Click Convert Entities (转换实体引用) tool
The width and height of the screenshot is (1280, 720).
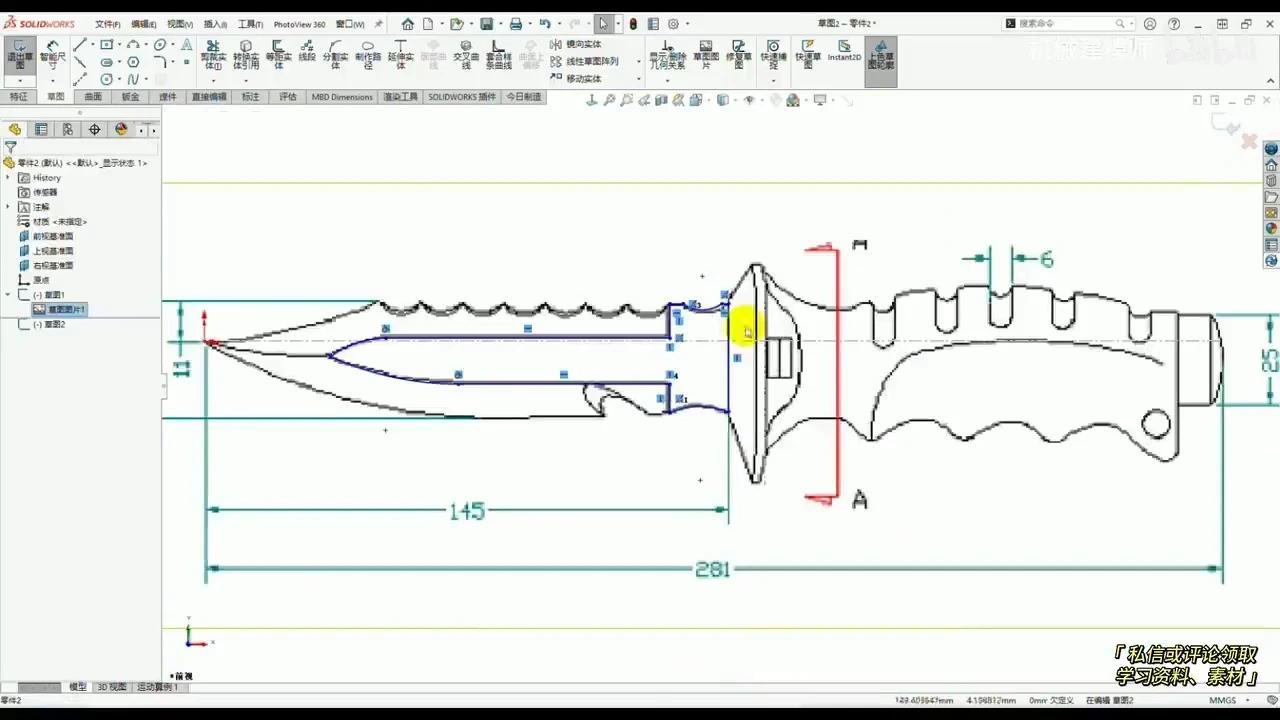246,55
